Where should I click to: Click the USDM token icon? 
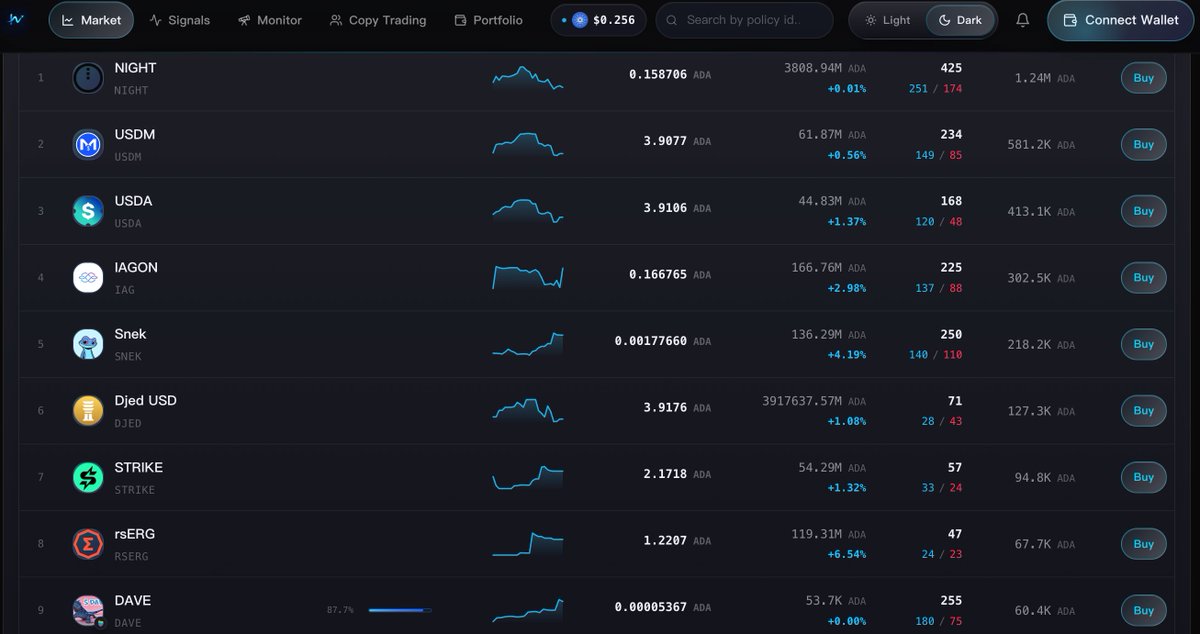click(x=88, y=144)
